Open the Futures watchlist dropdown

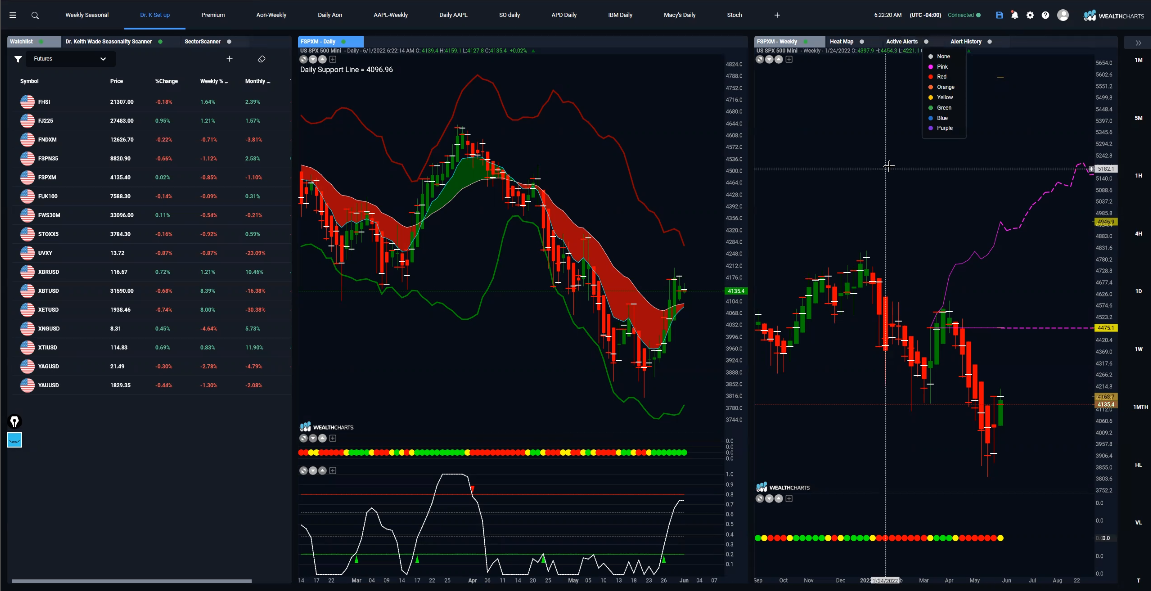(70, 59)
